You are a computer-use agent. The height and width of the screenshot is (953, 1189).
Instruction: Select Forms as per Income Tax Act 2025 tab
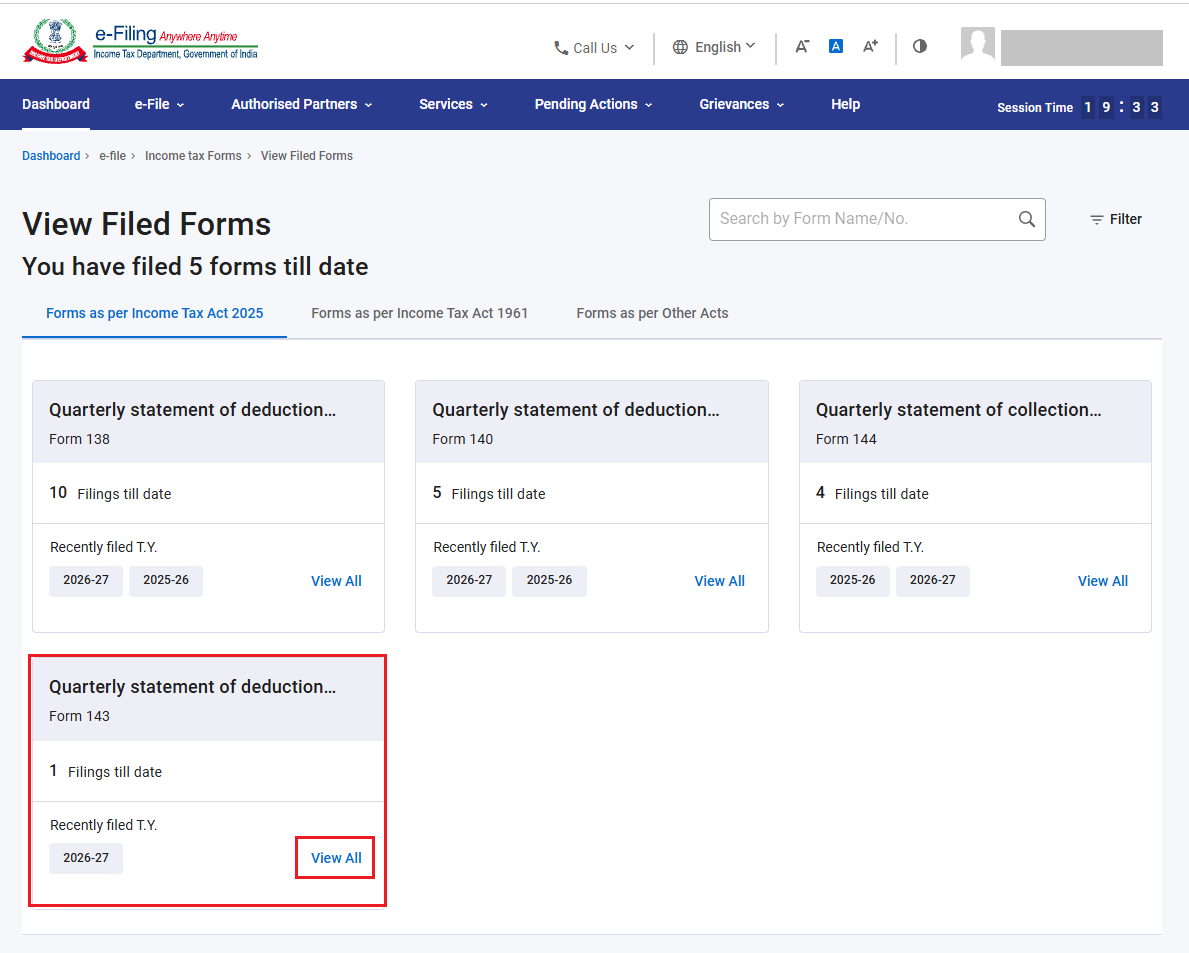coord(155,313)
